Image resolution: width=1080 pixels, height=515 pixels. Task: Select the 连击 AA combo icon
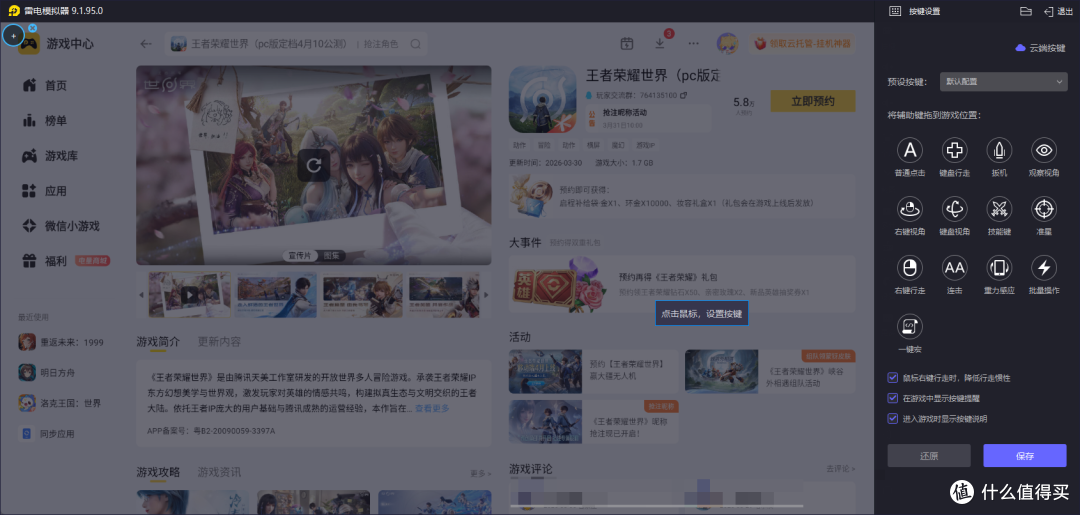click(955, 267)
